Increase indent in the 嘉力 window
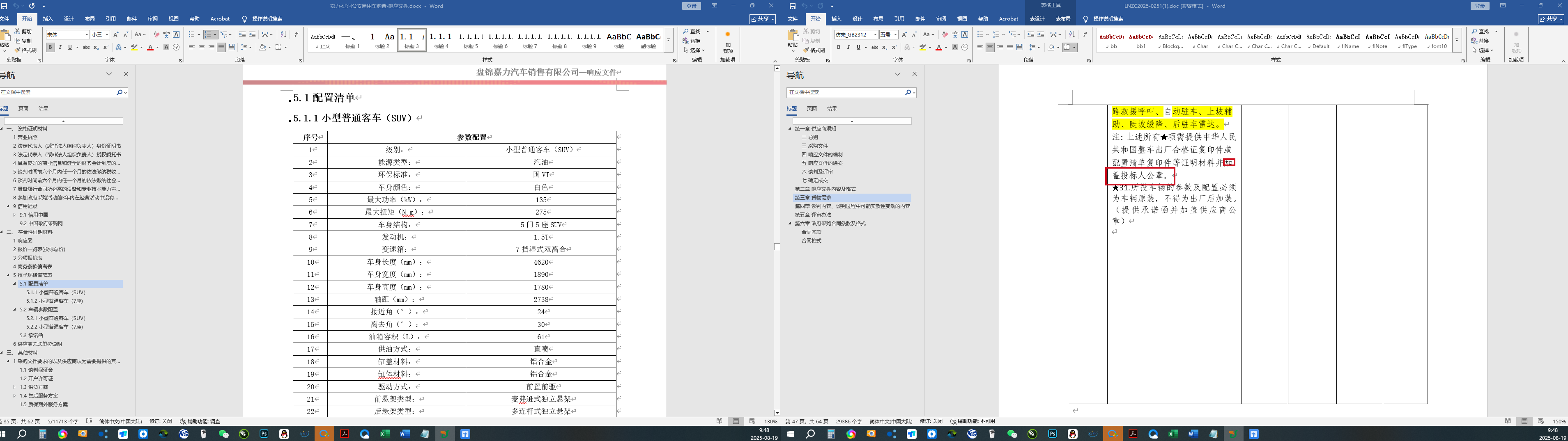The height and width of the screenshot is (441, 1568). [252, 35]
